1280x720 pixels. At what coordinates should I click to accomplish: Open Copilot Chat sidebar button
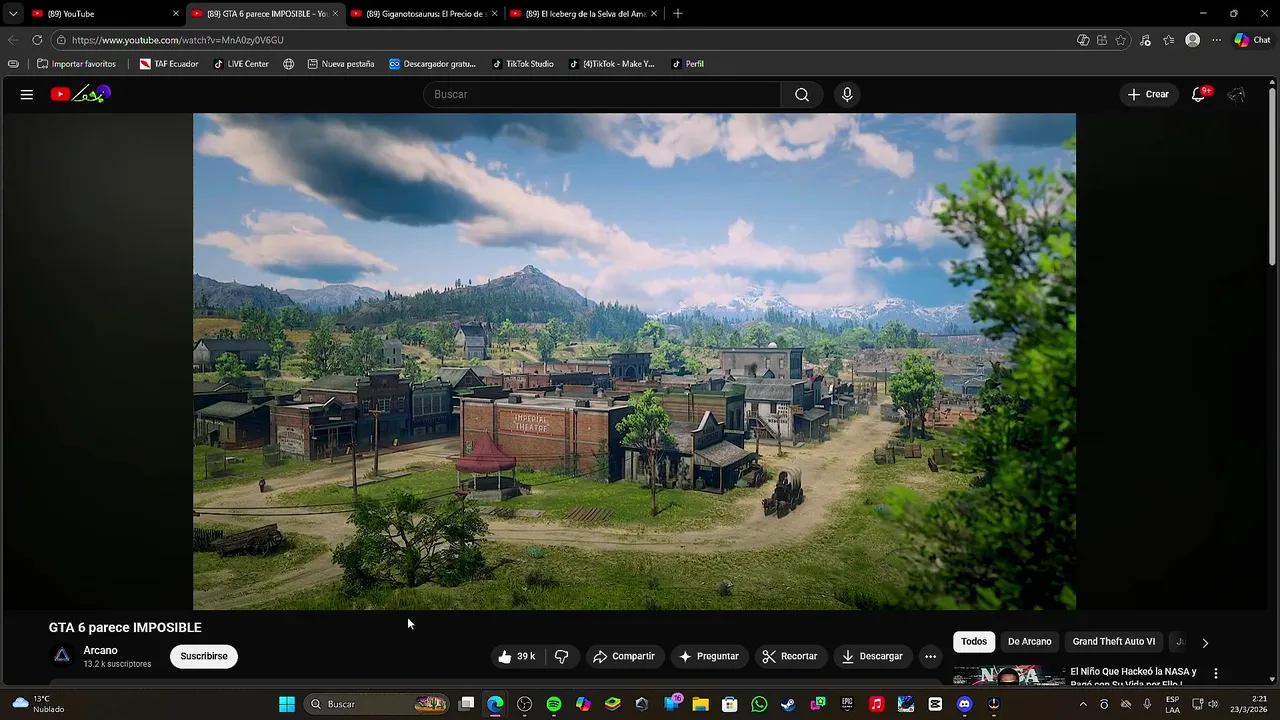pos(1252,40)
